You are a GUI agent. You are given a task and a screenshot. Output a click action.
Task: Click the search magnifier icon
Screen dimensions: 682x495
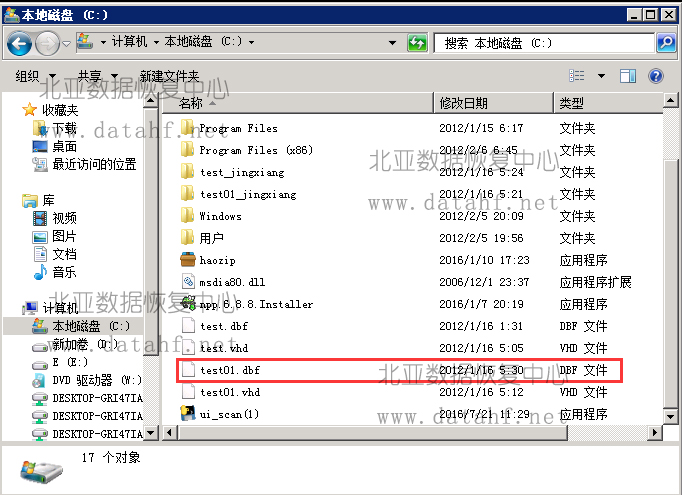click(665, 43)
